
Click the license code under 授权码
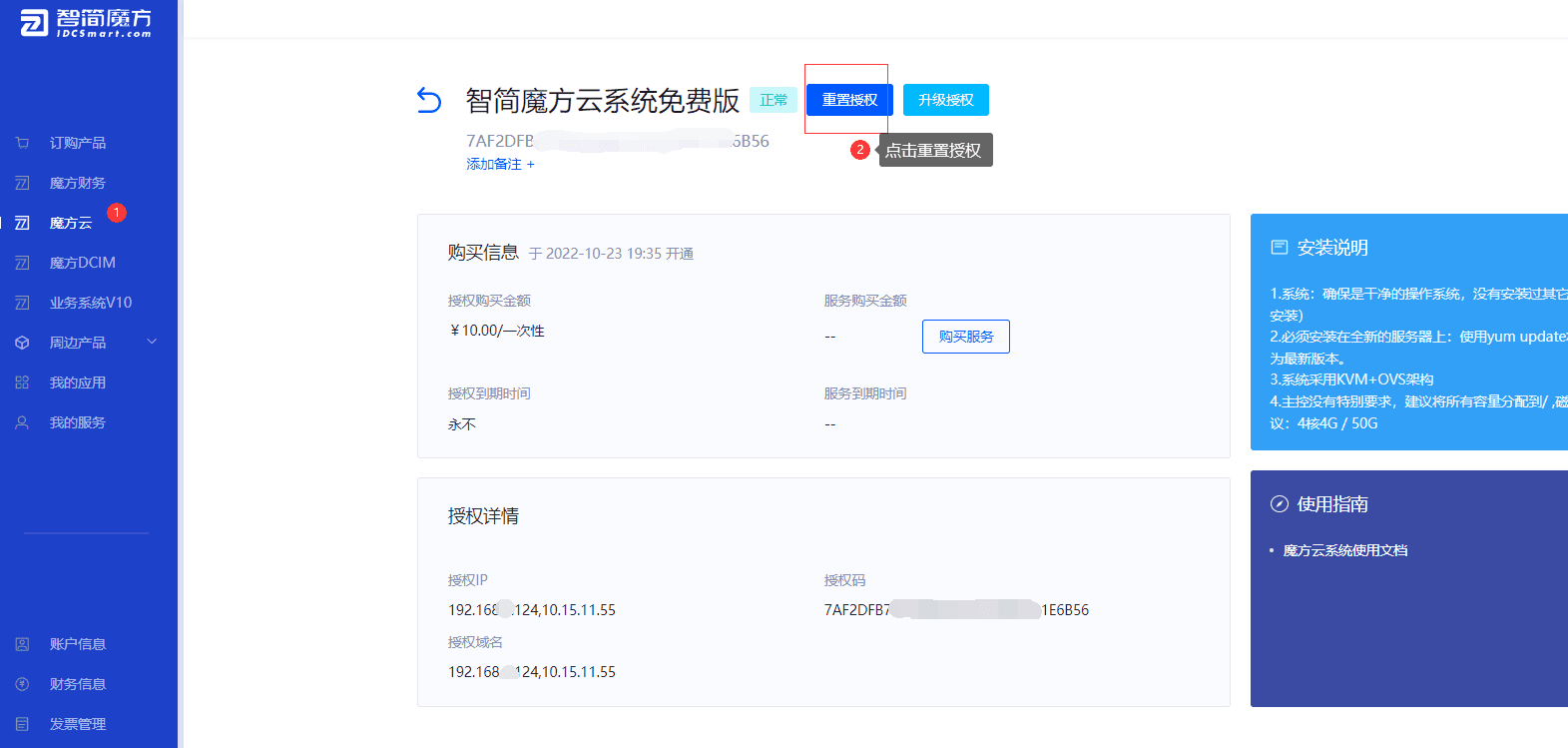point(956,610)
